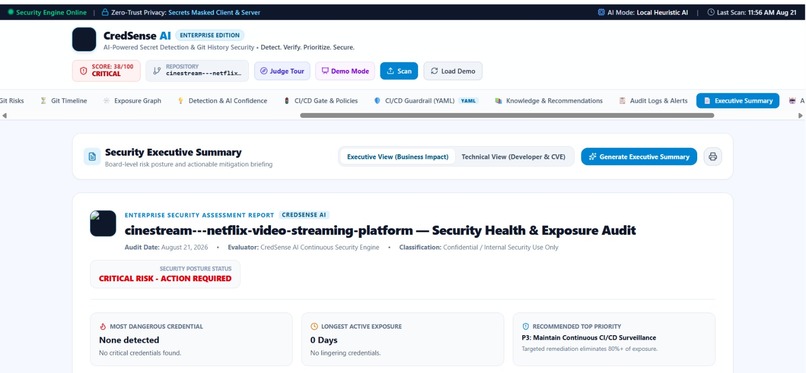Viewport: 806px width, 373px height.
Task: Click 'CRITICAL RISK - ACTION REQUIRED' status
Action: click(x=165, y=278)
